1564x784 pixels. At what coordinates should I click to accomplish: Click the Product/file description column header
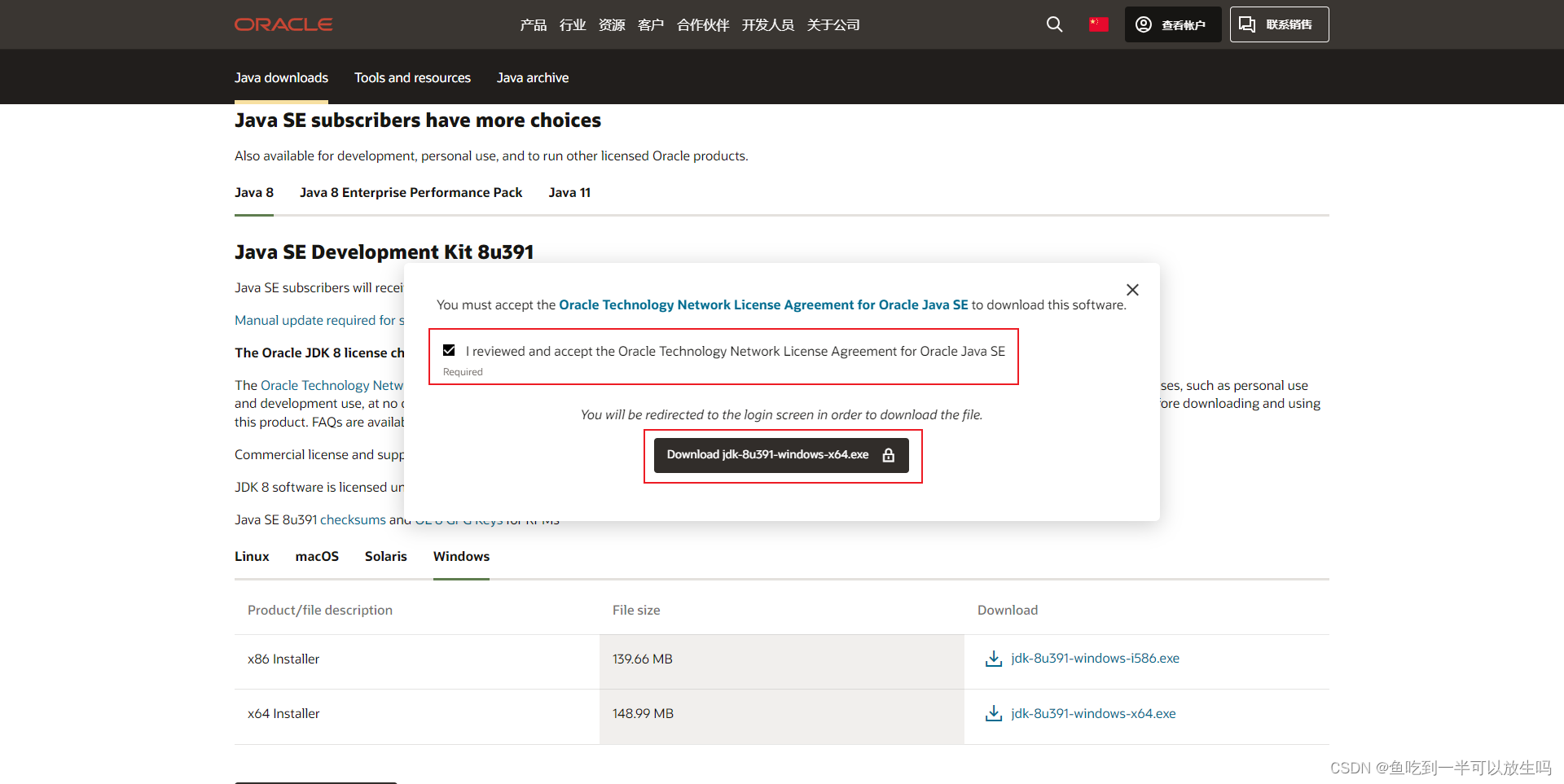pyautogui.click(x=320, y=611)
